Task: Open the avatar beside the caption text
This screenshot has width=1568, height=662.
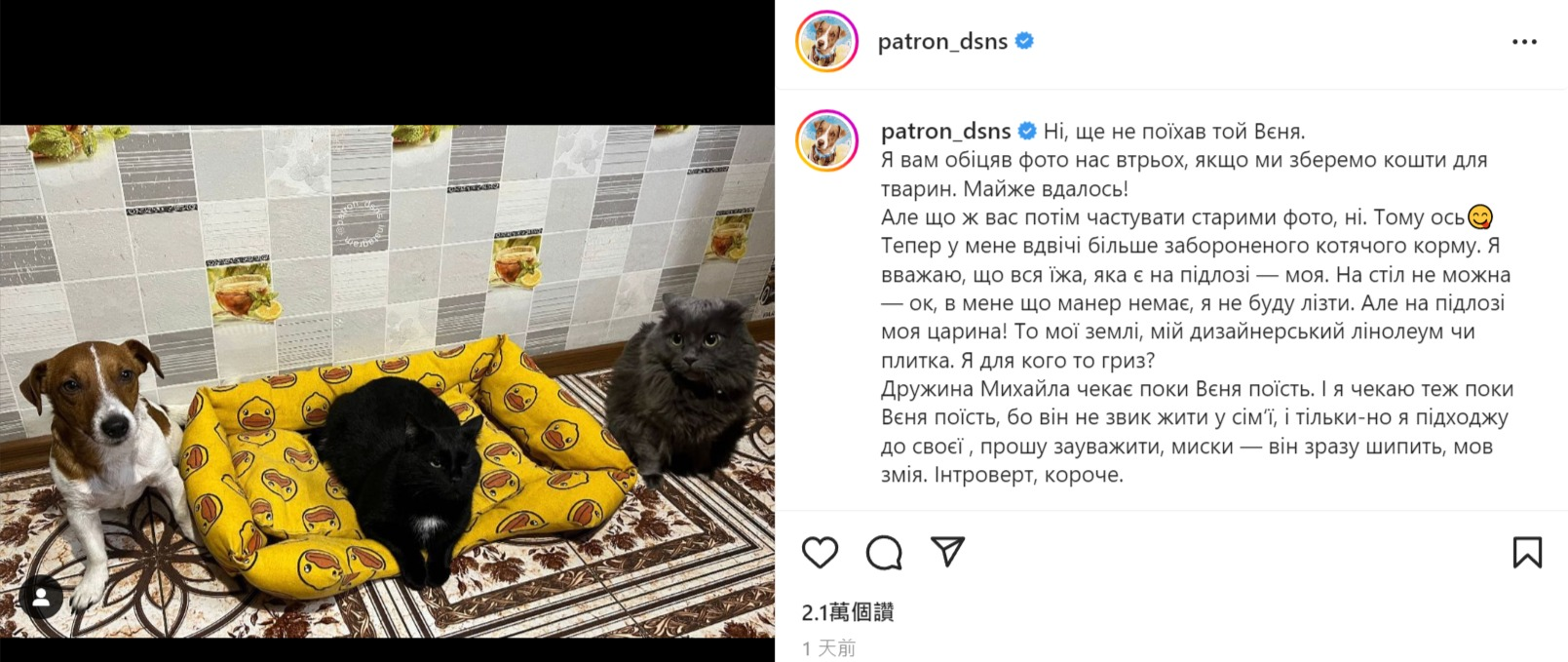Action: (826, 141)
